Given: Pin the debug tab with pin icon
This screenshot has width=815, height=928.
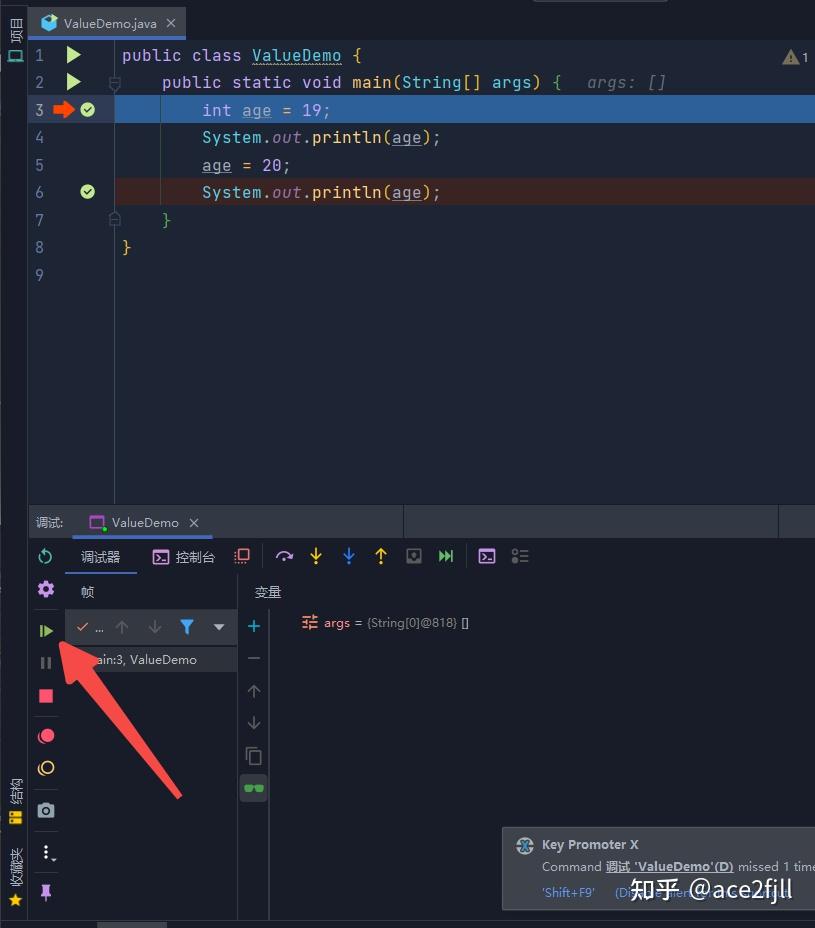Looking at the screenshot, I should click(46, 892).
